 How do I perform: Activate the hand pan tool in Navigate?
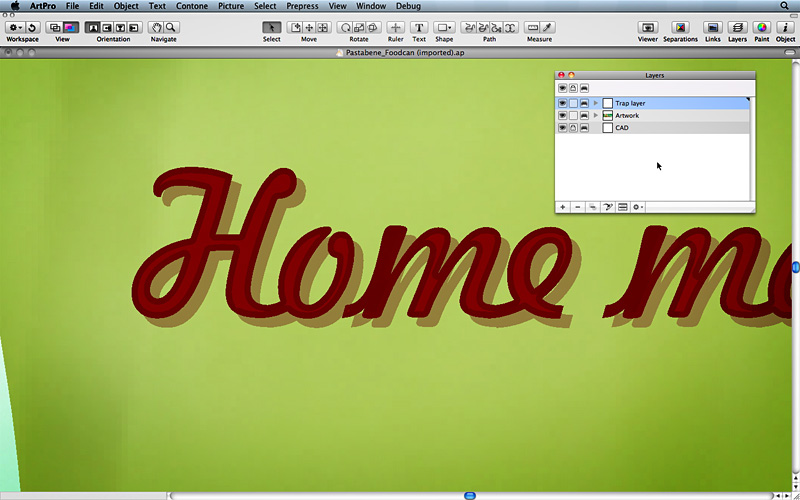[x=156, y=27]
